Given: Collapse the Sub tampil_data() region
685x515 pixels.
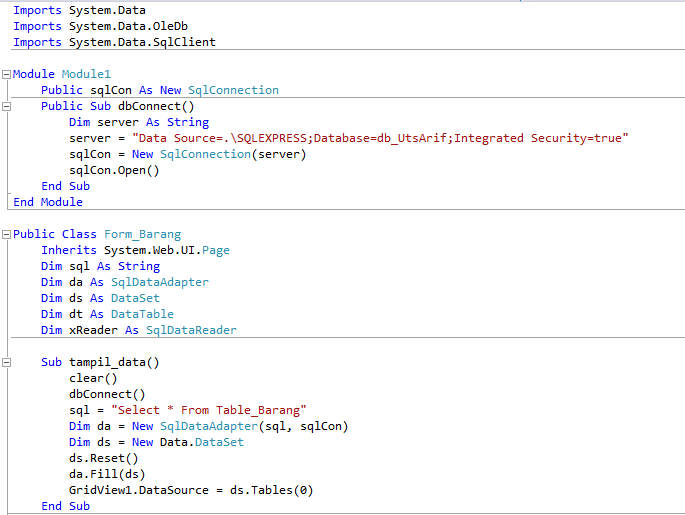Looking at the screenshot, I should (x=6, y=363).
